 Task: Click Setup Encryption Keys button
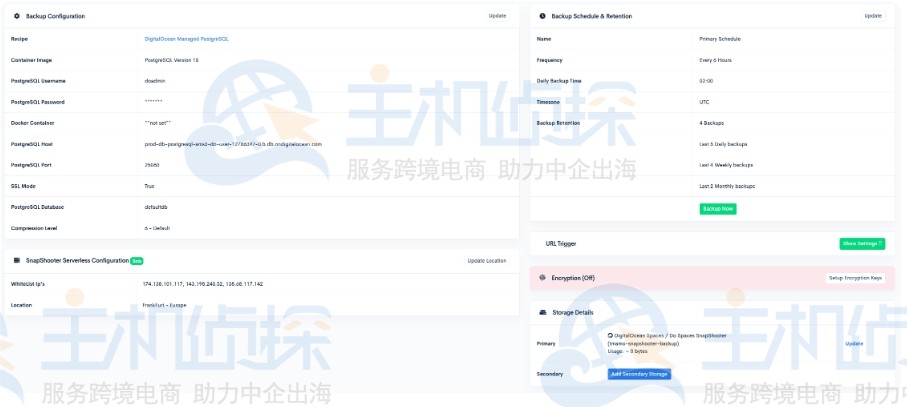(x=856, y=278)
